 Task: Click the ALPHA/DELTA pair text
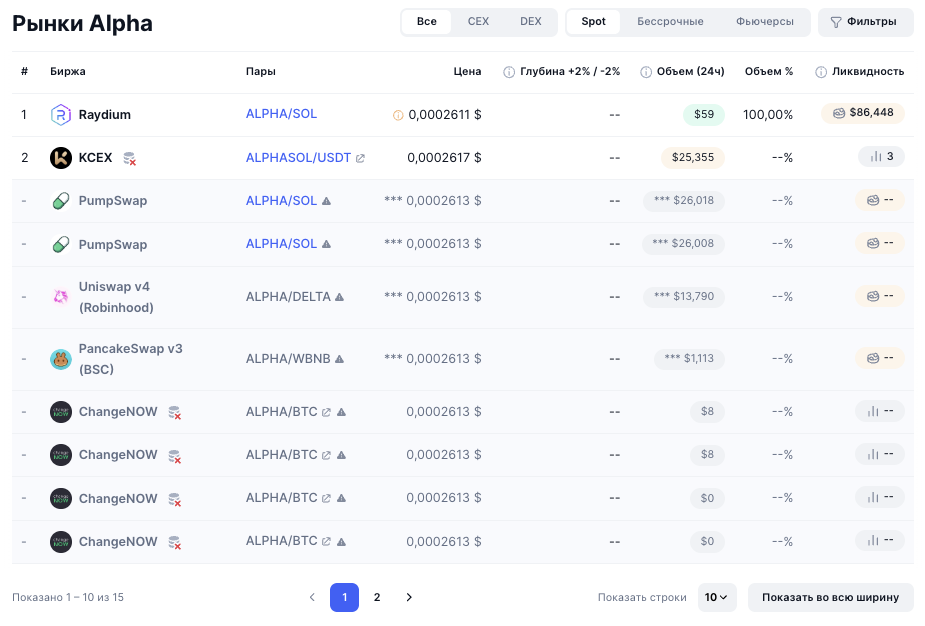pyautogui.click(x=288, y=297)
